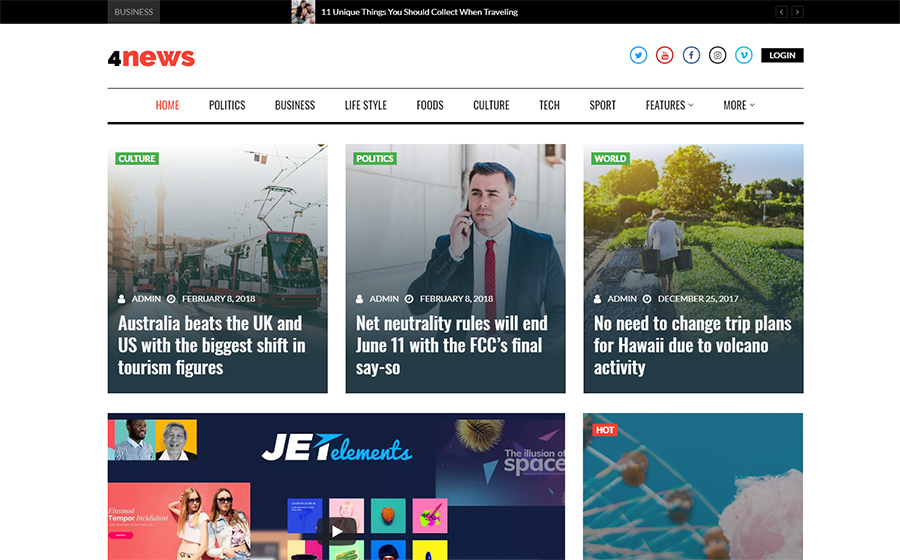The image size is (900, 560).
Task: Open the ferris wheel HOT article image
Action: pos(693,487)
